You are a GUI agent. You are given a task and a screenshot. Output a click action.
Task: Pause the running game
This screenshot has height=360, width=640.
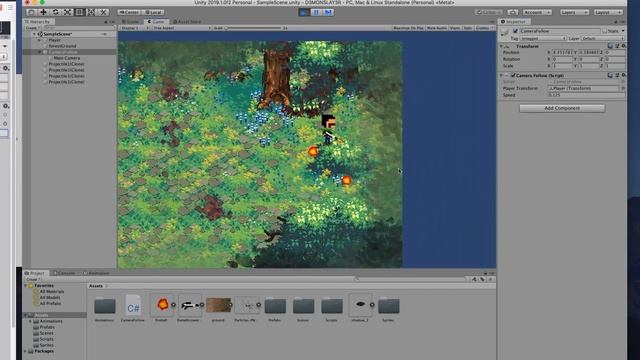pos(316,12)
